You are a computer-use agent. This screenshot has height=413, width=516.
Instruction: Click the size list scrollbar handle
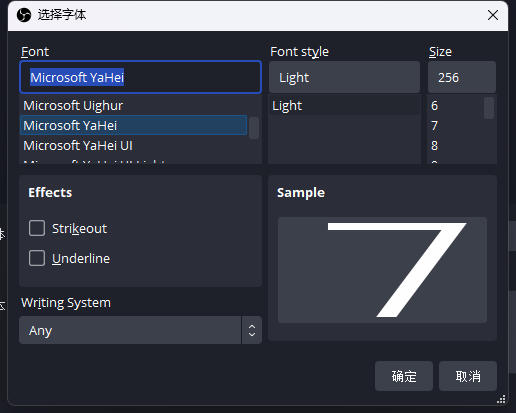489,108
